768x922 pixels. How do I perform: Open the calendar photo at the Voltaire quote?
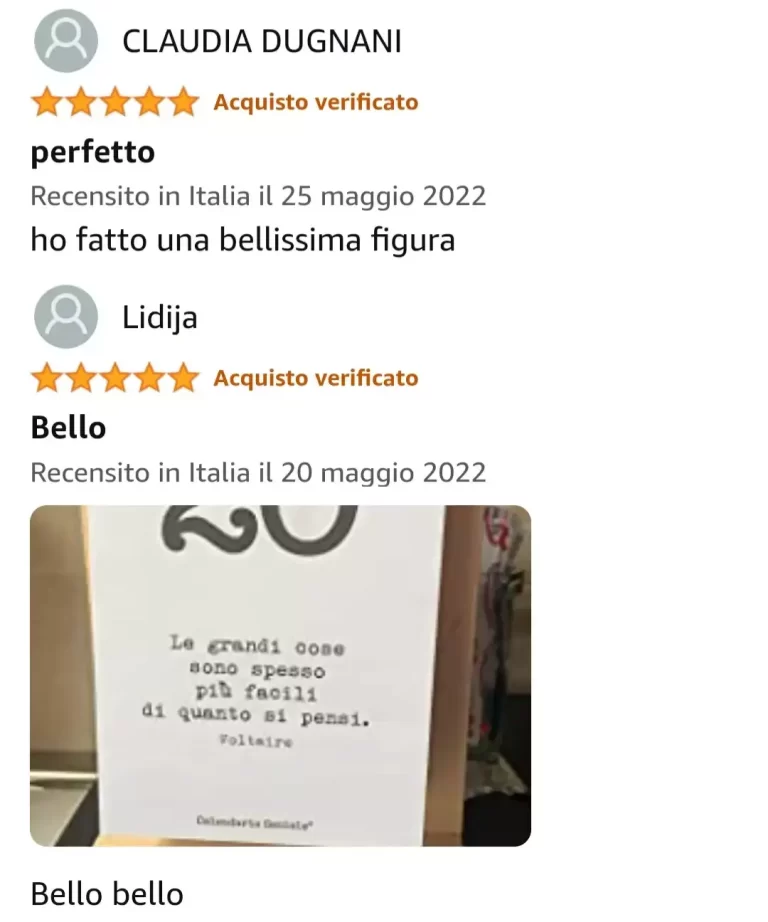tap(281, 676)
